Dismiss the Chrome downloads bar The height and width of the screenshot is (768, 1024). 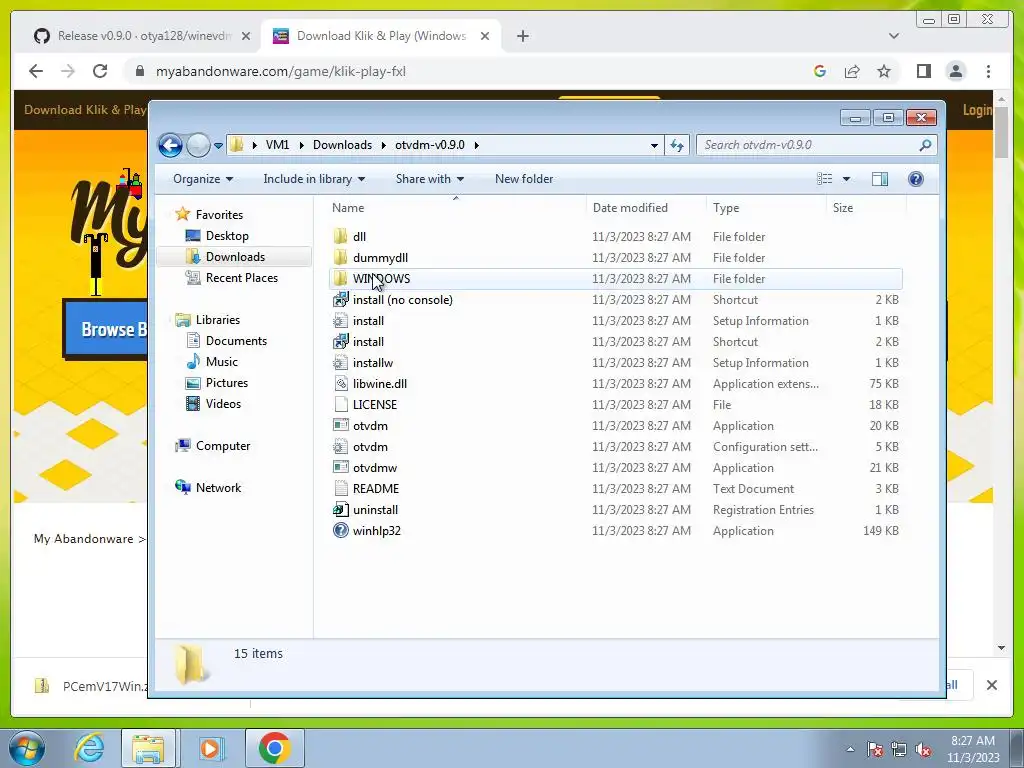point(991,685)
